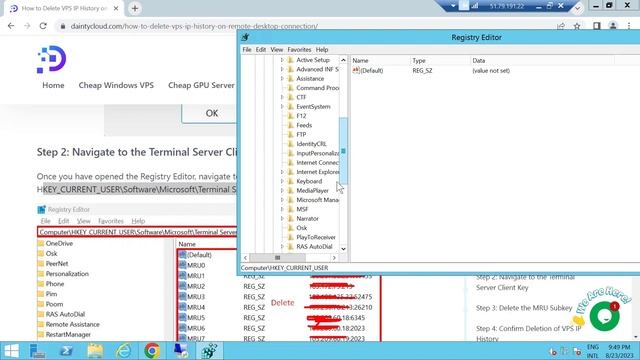Open the Registry Editor Edit menu
Screen dimensions: 640x360
[x=261, y=49]
